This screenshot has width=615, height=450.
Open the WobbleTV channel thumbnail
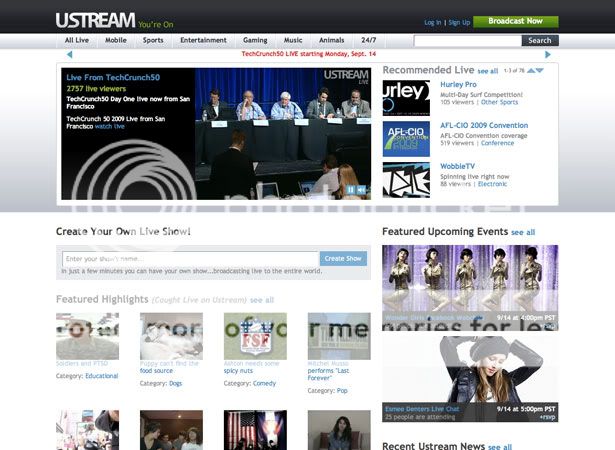(405, 180)
